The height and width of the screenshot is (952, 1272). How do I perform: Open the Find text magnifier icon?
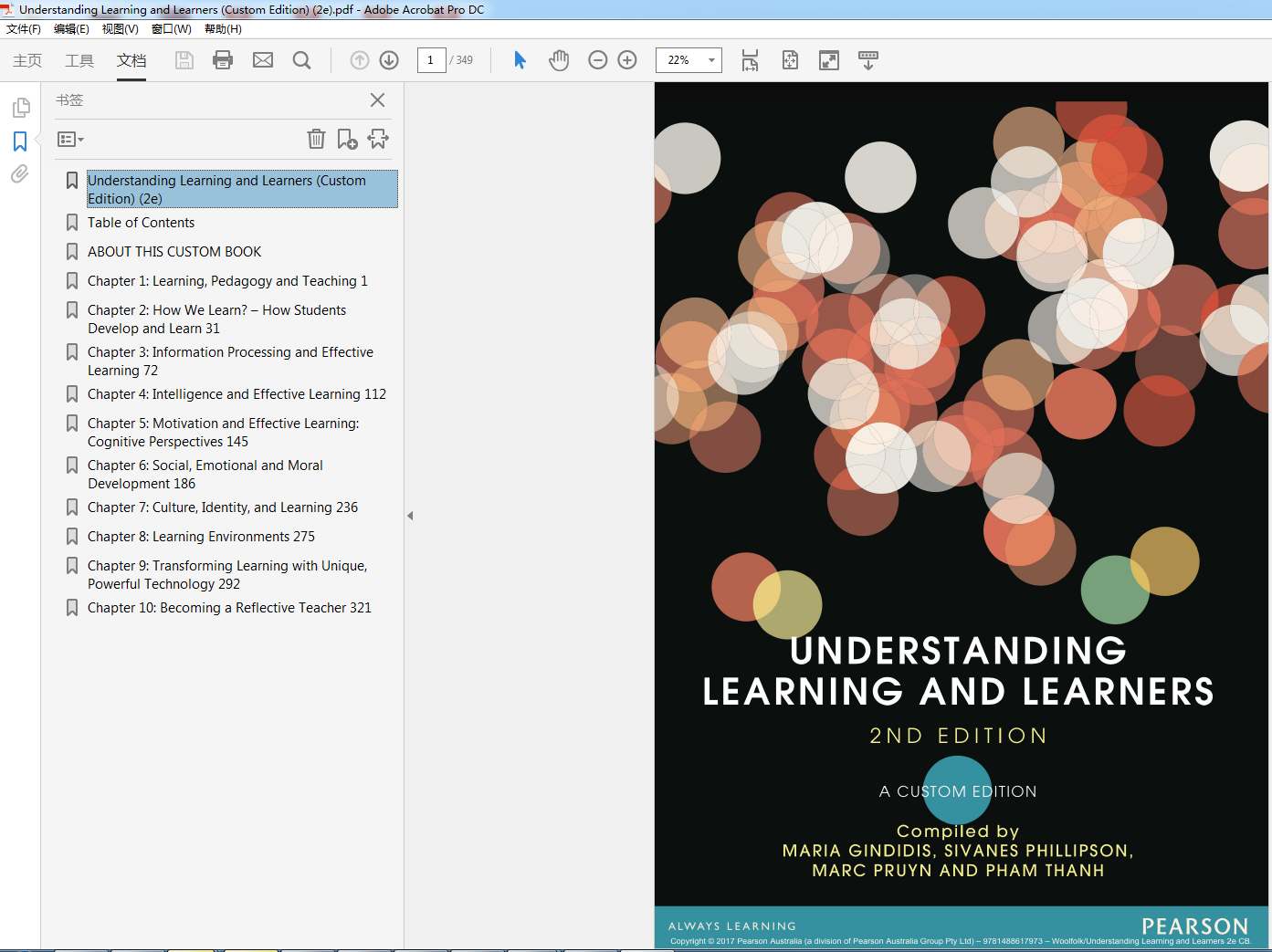click(301, 60)
